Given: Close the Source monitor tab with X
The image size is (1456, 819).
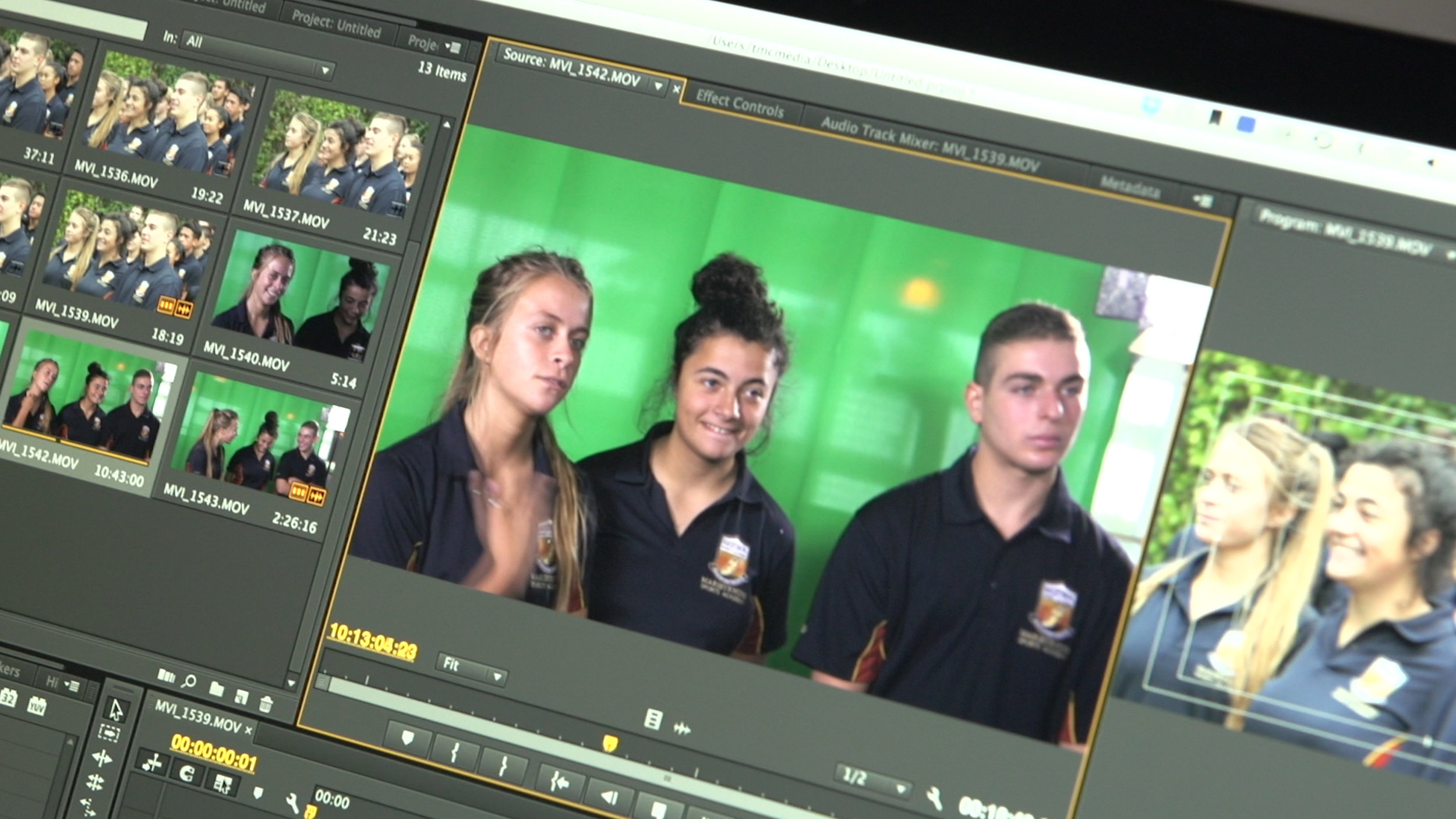Looking at the screenshot, I should click(676, 89).
